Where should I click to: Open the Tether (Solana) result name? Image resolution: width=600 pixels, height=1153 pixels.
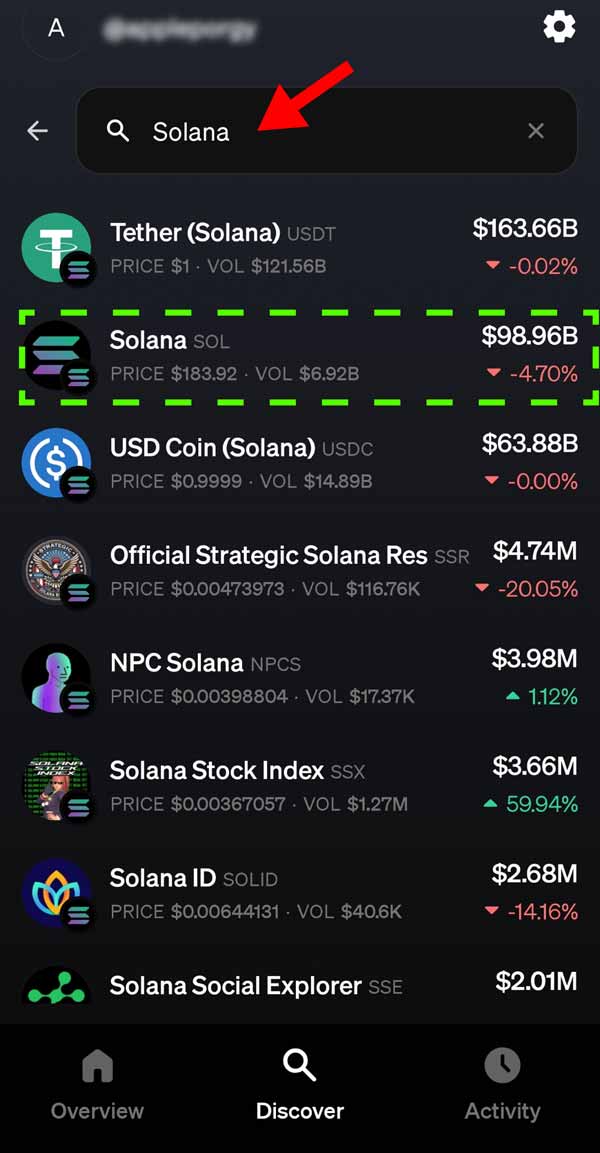[x=195, y=233]
